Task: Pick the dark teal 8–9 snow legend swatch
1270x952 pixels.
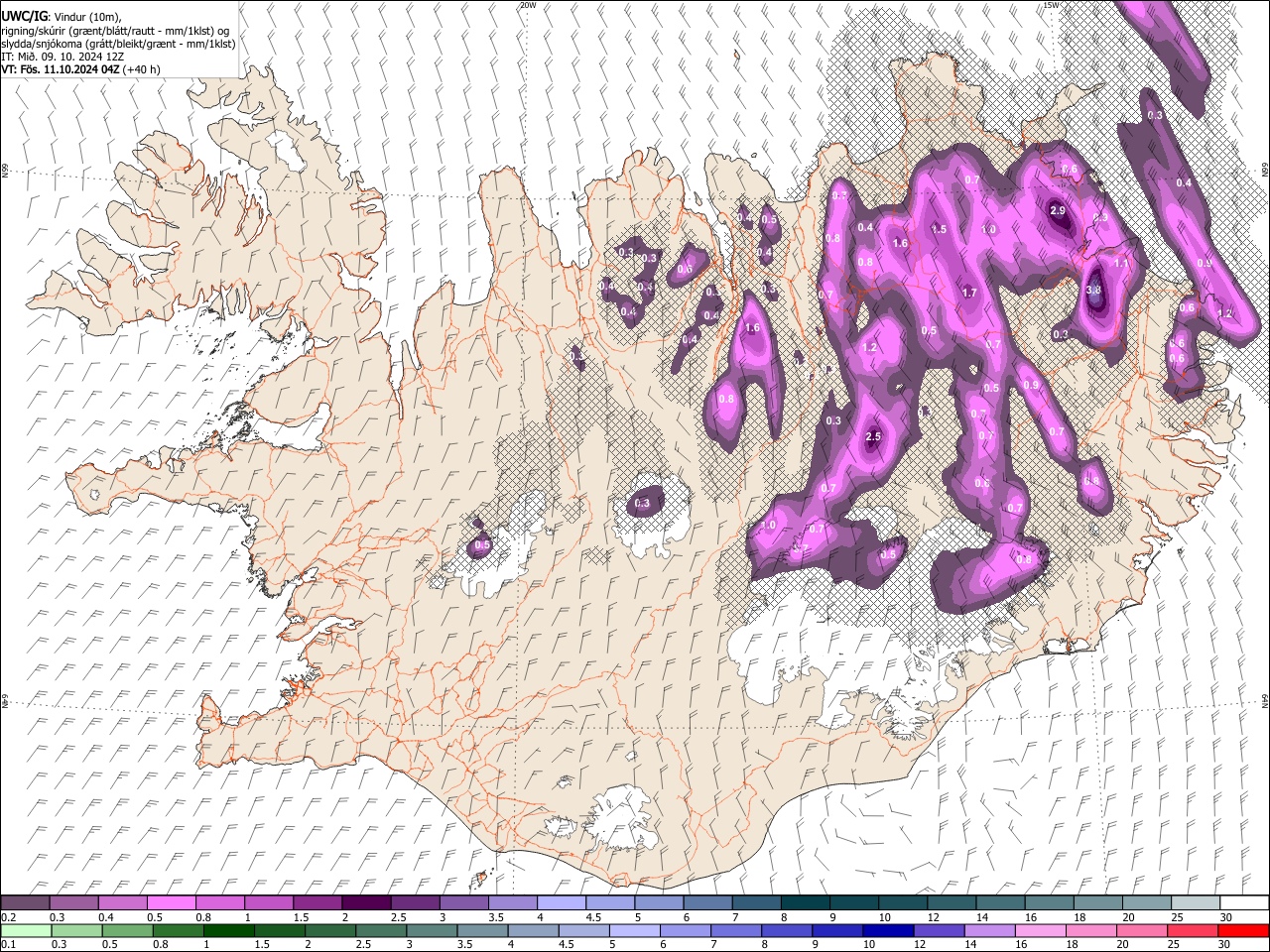Action: point(805,903)
